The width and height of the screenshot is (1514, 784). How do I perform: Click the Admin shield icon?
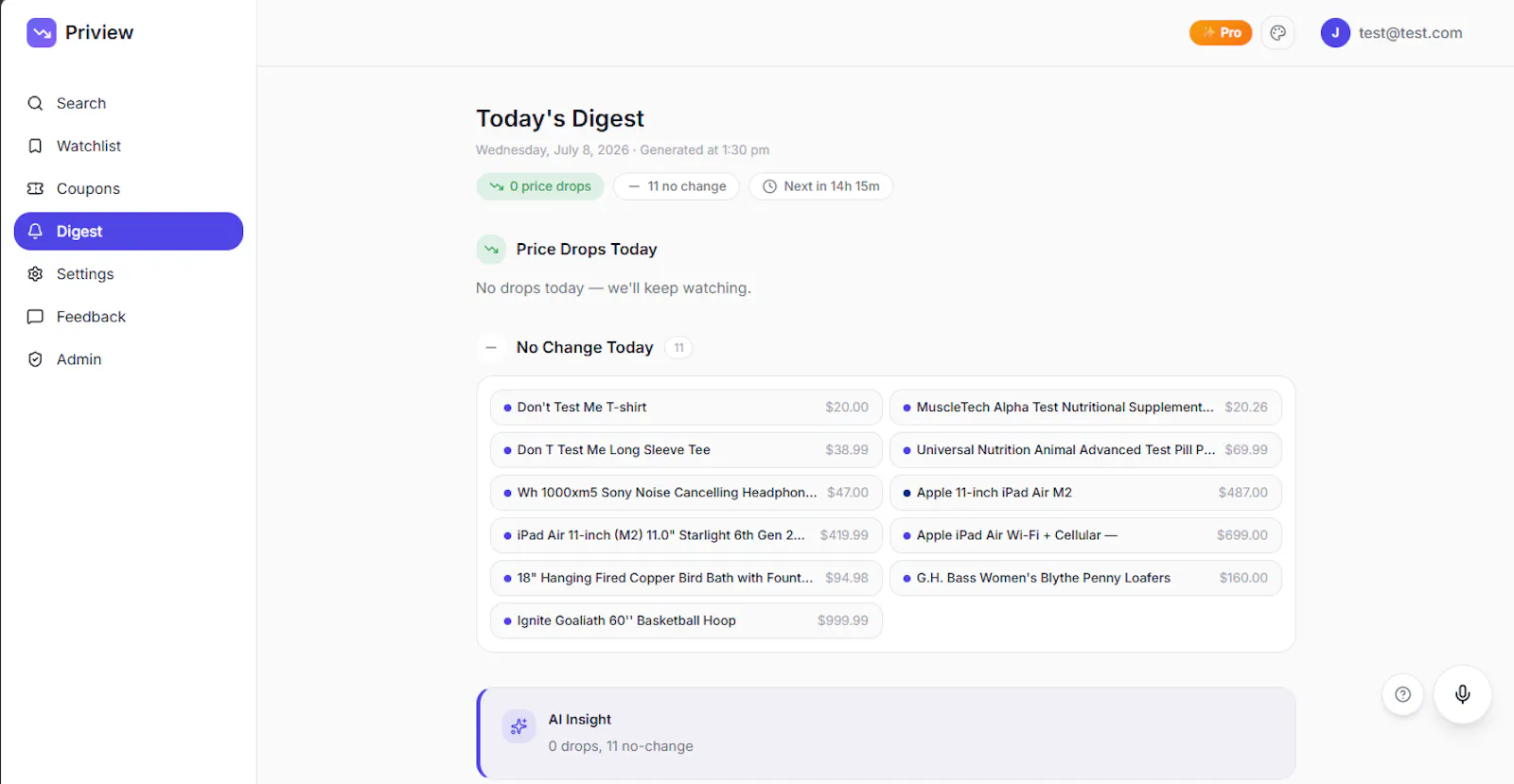(x=35, y=358)
